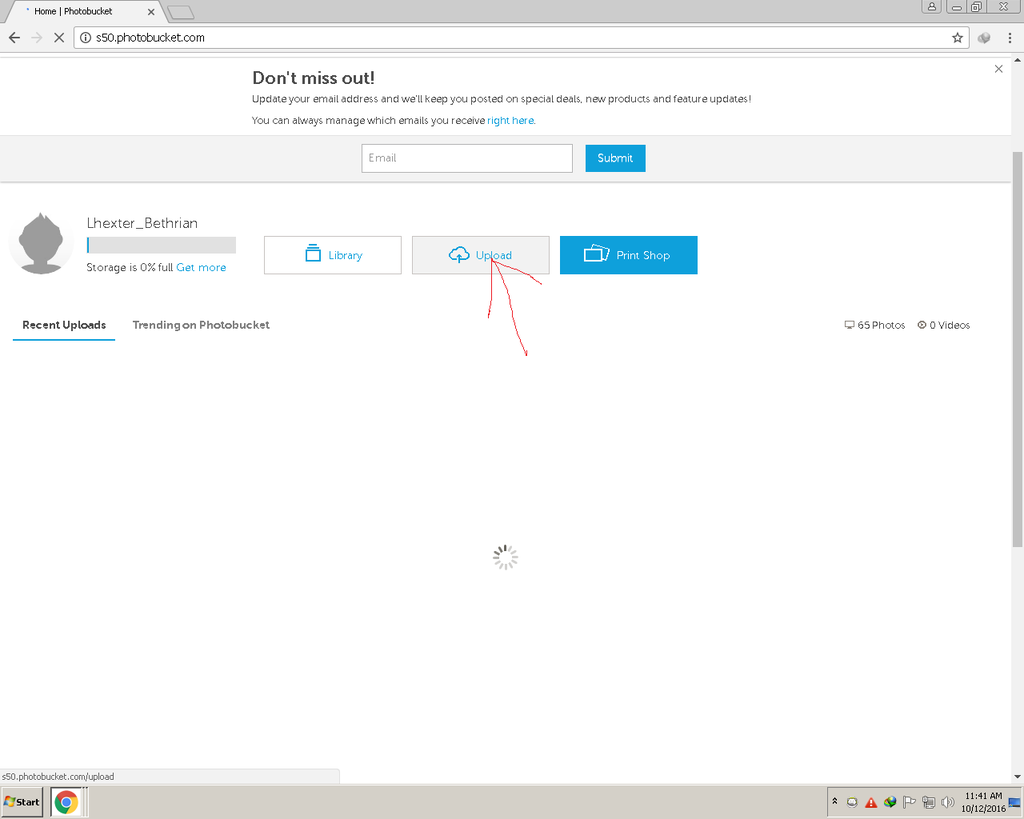Bookmark this page with the star icon
Screen dimensions: 1024x819
(957, 38)
